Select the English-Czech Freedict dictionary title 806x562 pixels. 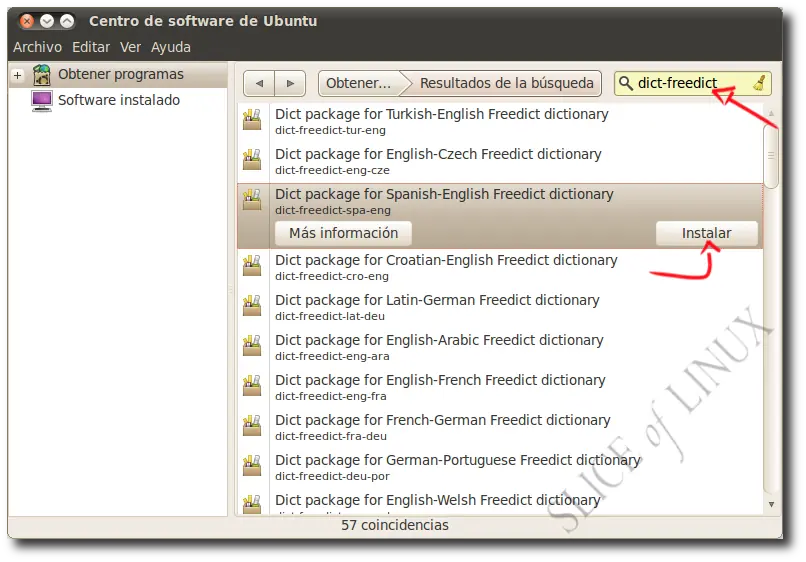pos(438,154)
